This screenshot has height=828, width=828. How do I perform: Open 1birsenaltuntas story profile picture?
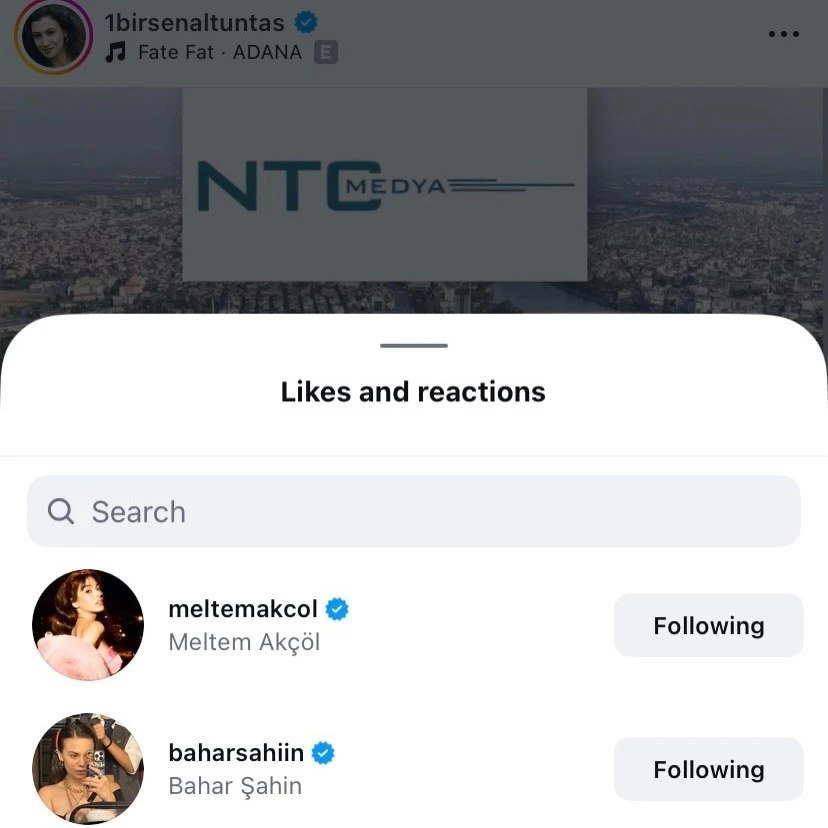click(x=53, y=37)
